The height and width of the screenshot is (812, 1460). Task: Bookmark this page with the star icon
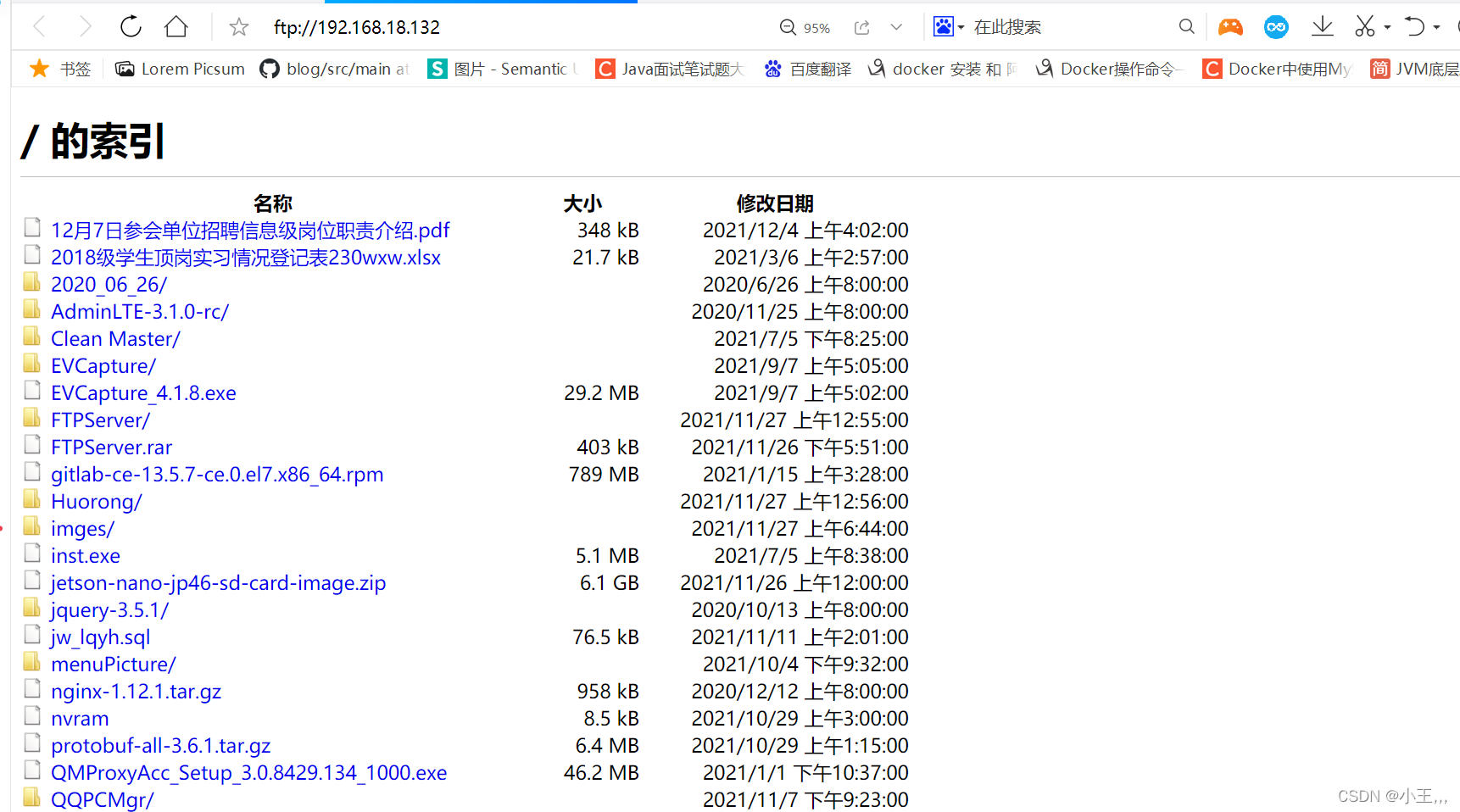(239, 28)
